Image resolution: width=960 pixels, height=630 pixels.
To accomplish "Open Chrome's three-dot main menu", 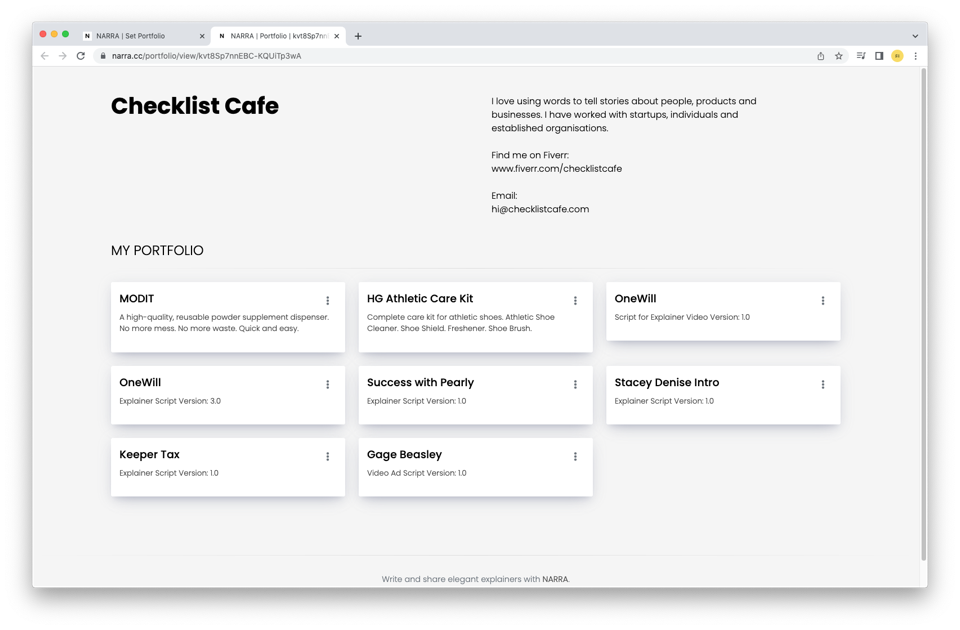I will 915,56.
